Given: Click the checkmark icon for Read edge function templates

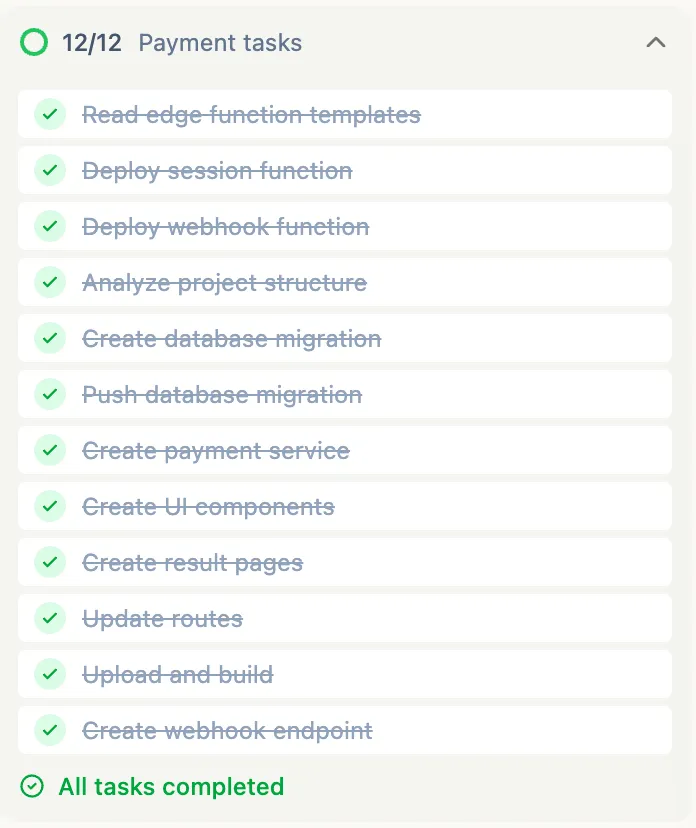Looking at the screenshot, I should point(50,114).
